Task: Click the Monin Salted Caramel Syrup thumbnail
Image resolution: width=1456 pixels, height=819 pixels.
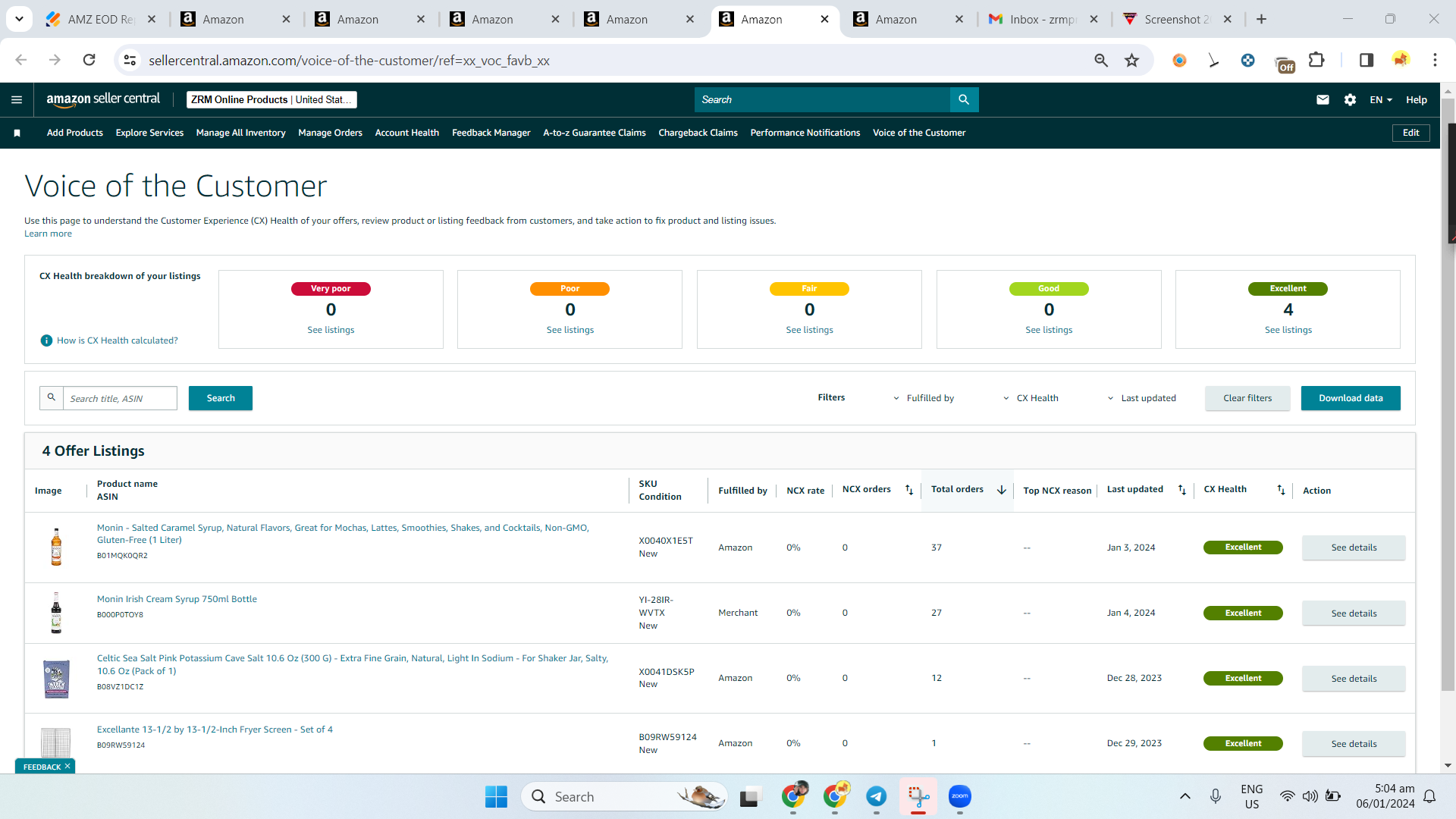Action: pyautogui.click(x=56, y=548)
